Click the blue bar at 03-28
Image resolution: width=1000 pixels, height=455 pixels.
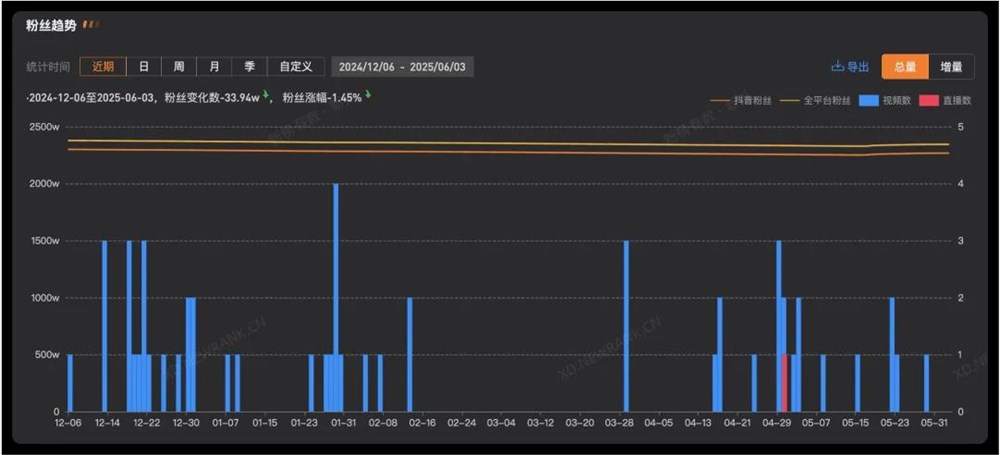point(626,326)
